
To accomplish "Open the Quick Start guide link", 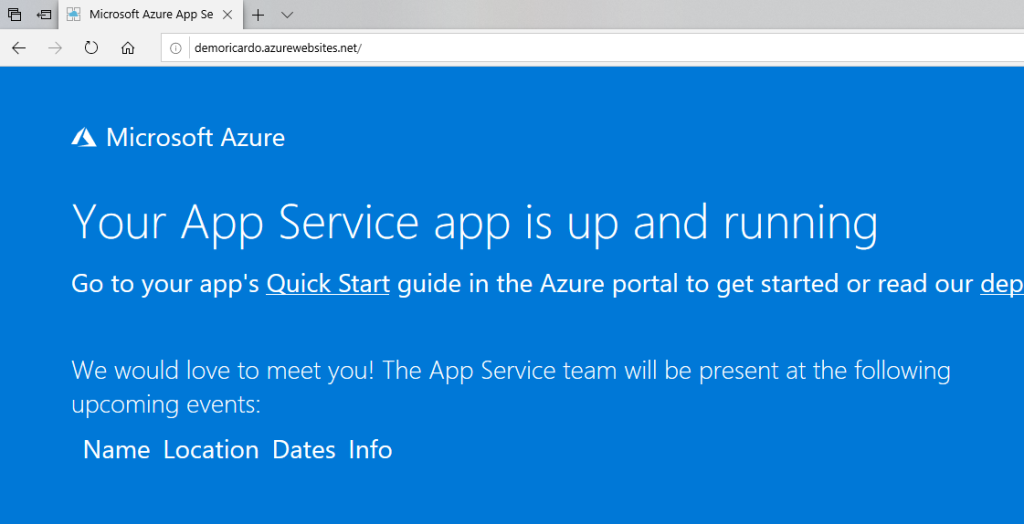I will click(328, 284).
